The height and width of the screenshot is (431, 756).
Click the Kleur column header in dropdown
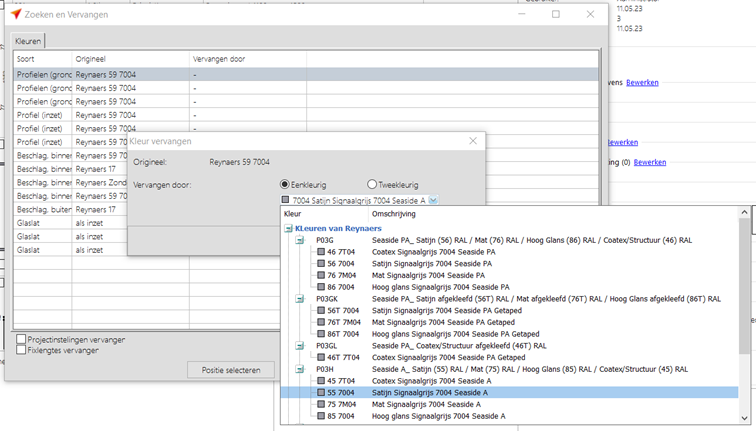[324, 214]
